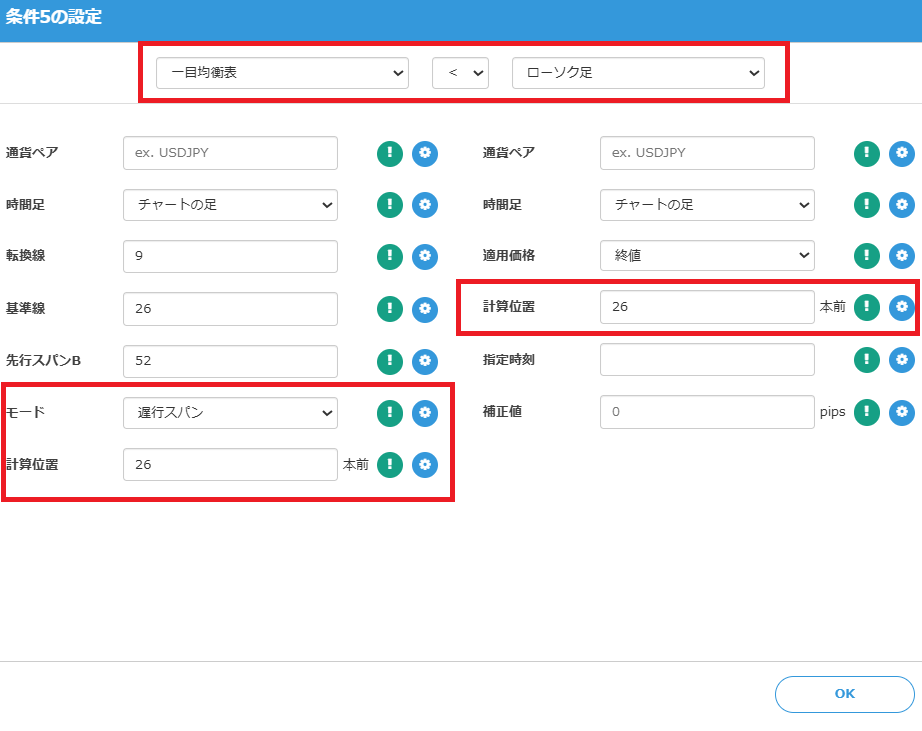
Task: Click the left 通貨ペア input field
Action: point(230,153)
